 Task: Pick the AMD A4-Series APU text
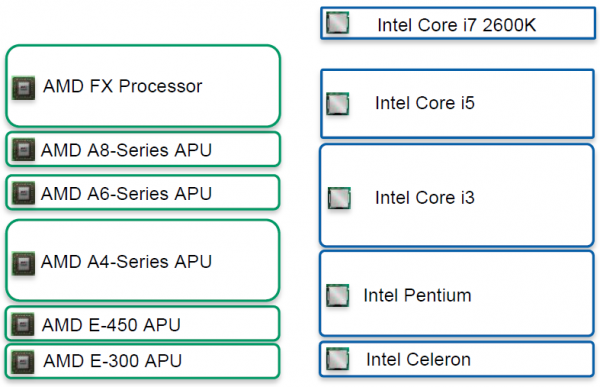[x=126, y=262]
